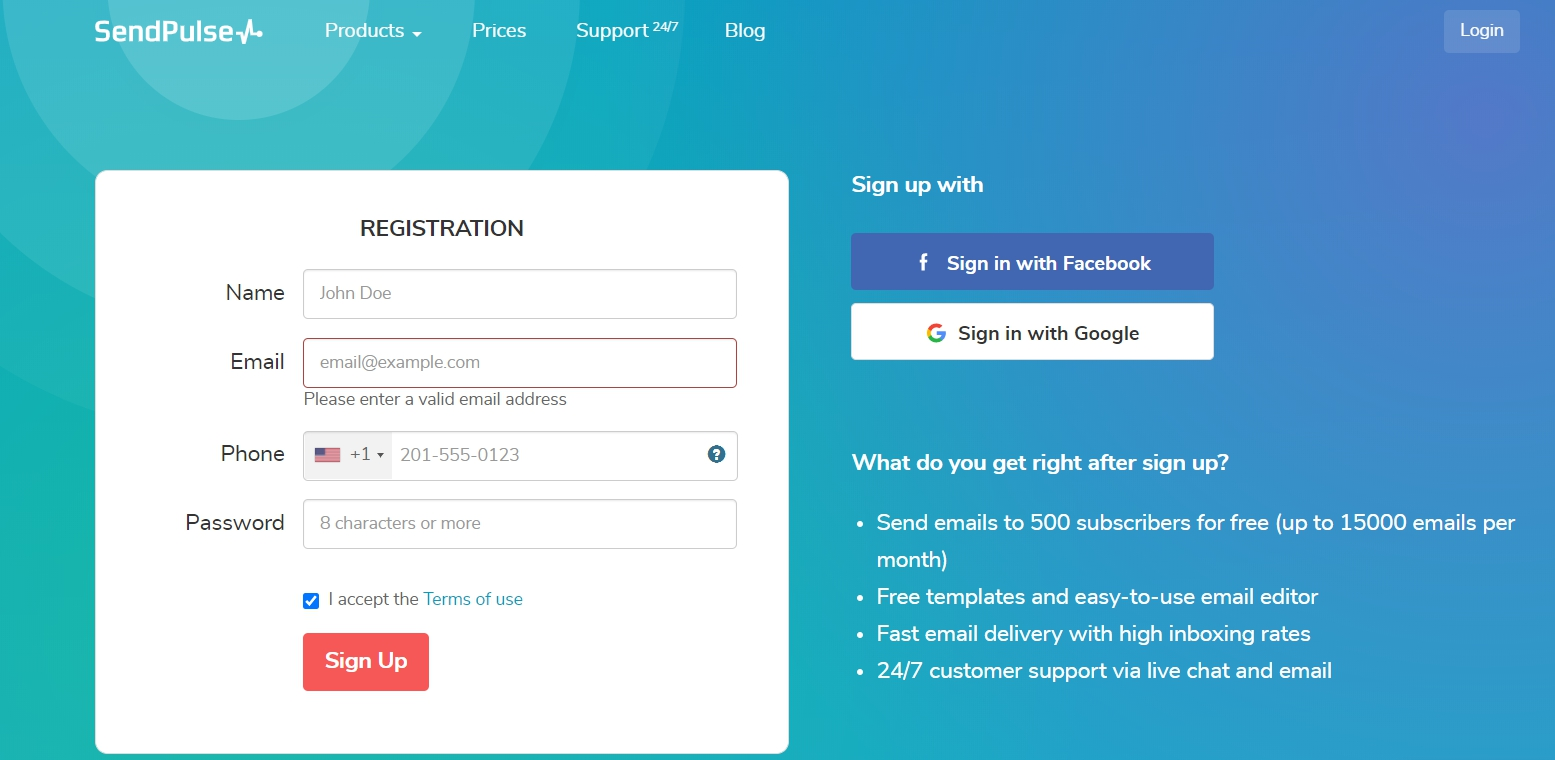Click the US flag in the phone field

click(x=327, y=454)
